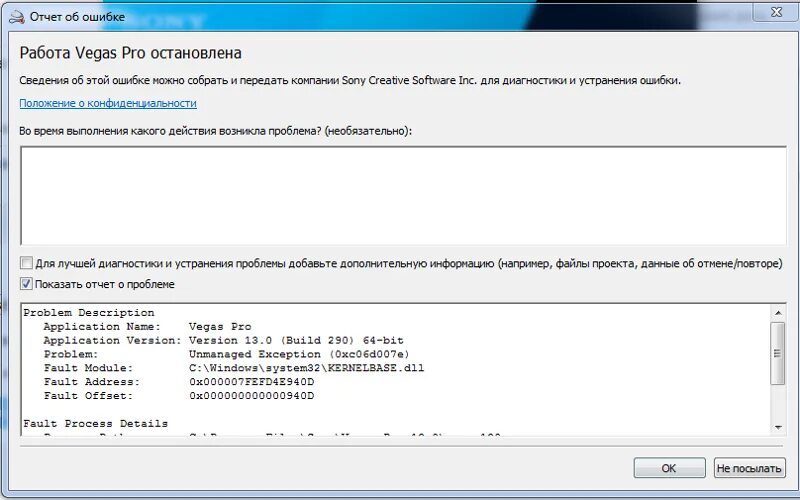
Task: Click the 'Application Version:' label
Action: click(x=112, y=340)
